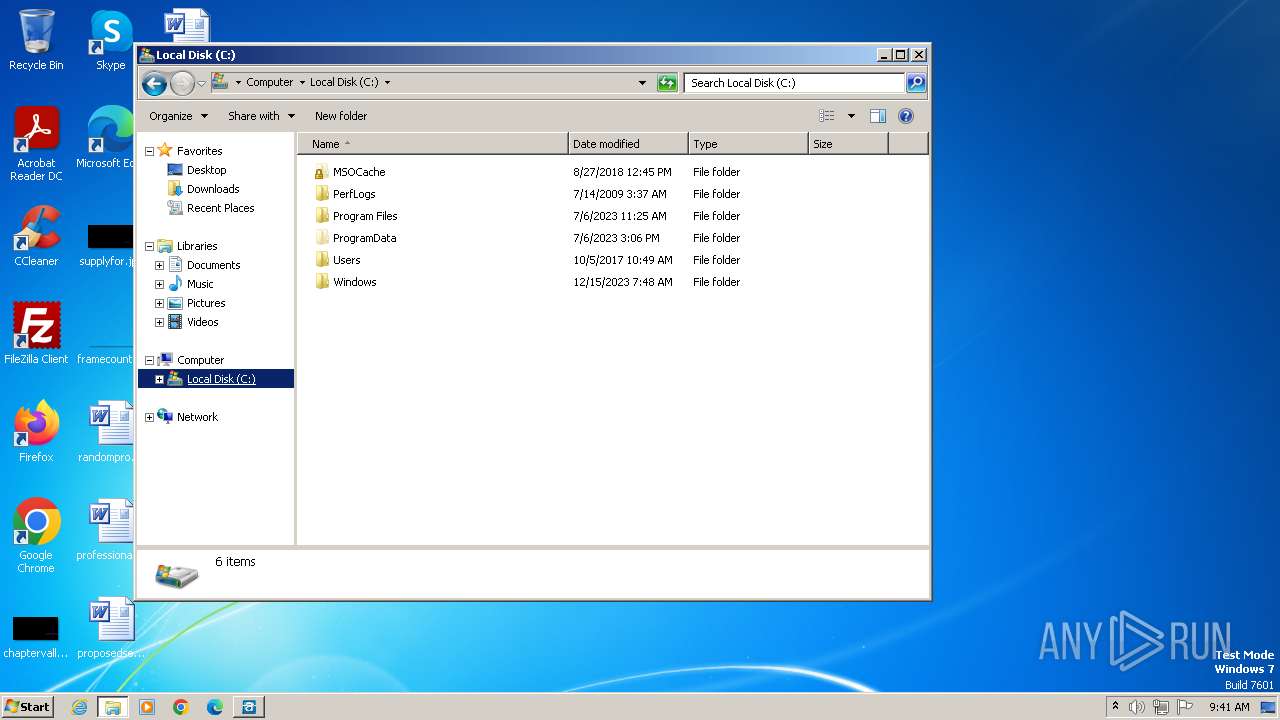1280x720 pixels.
Task: Open the view options dropdown arrow
Action: pos(851,116)
